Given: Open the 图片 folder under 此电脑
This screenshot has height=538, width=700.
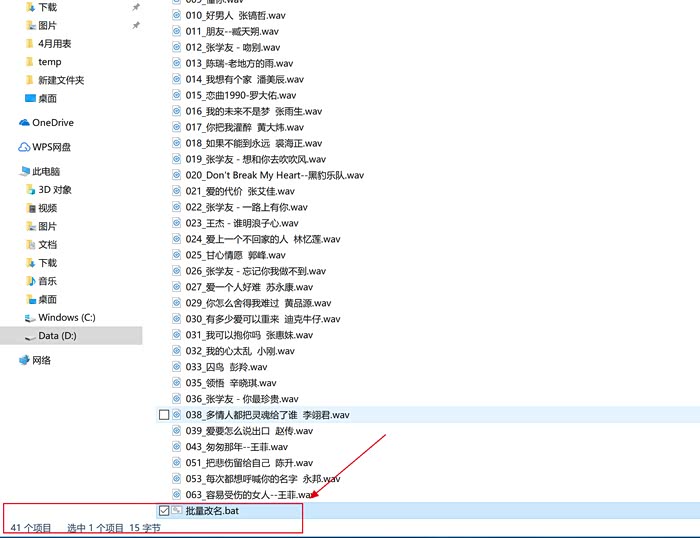Looking at the screenshot, I should pyautogui.click(x=47, y=226).
